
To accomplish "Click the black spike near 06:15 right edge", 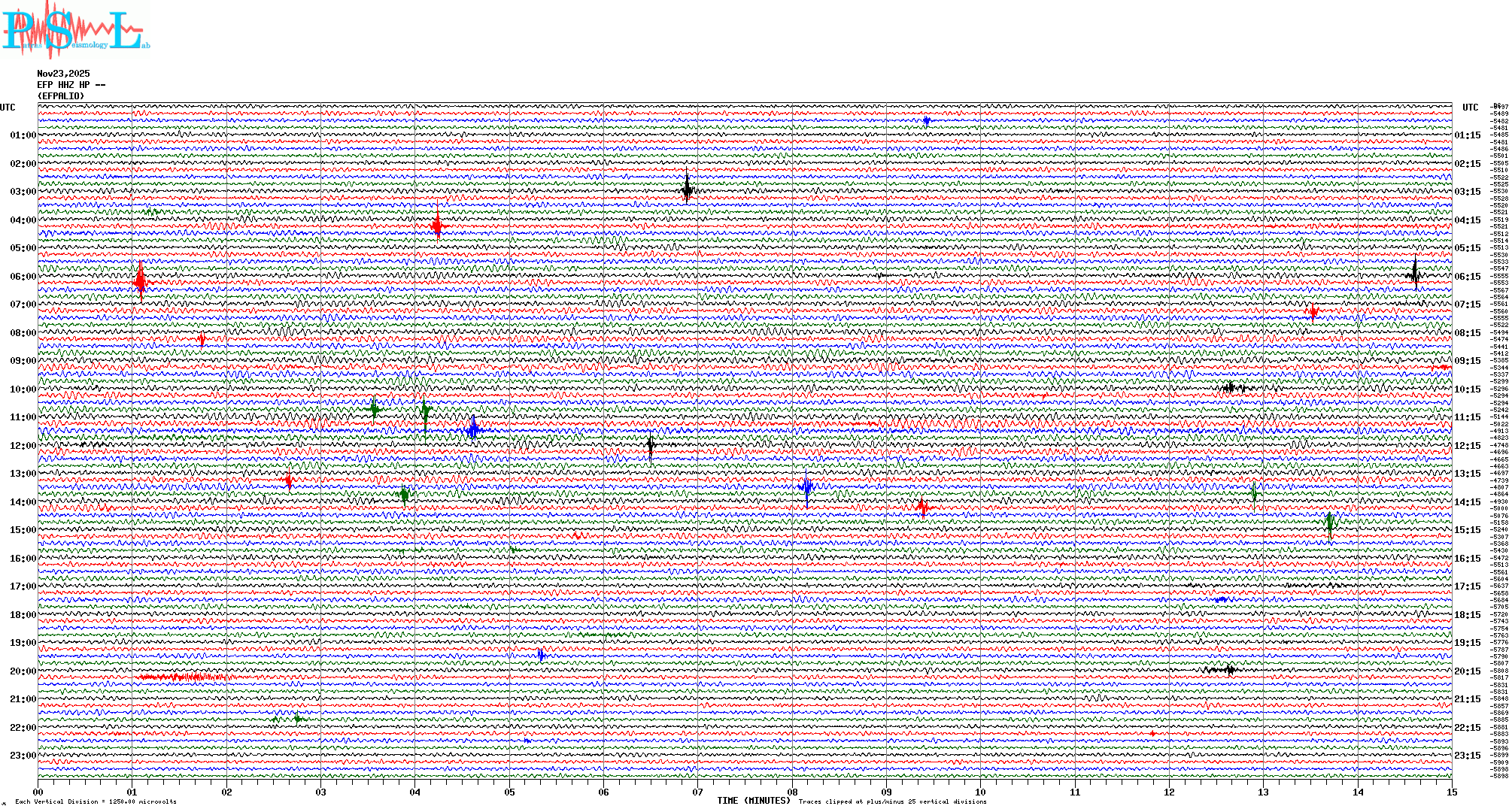I will tap(1414, 274).
